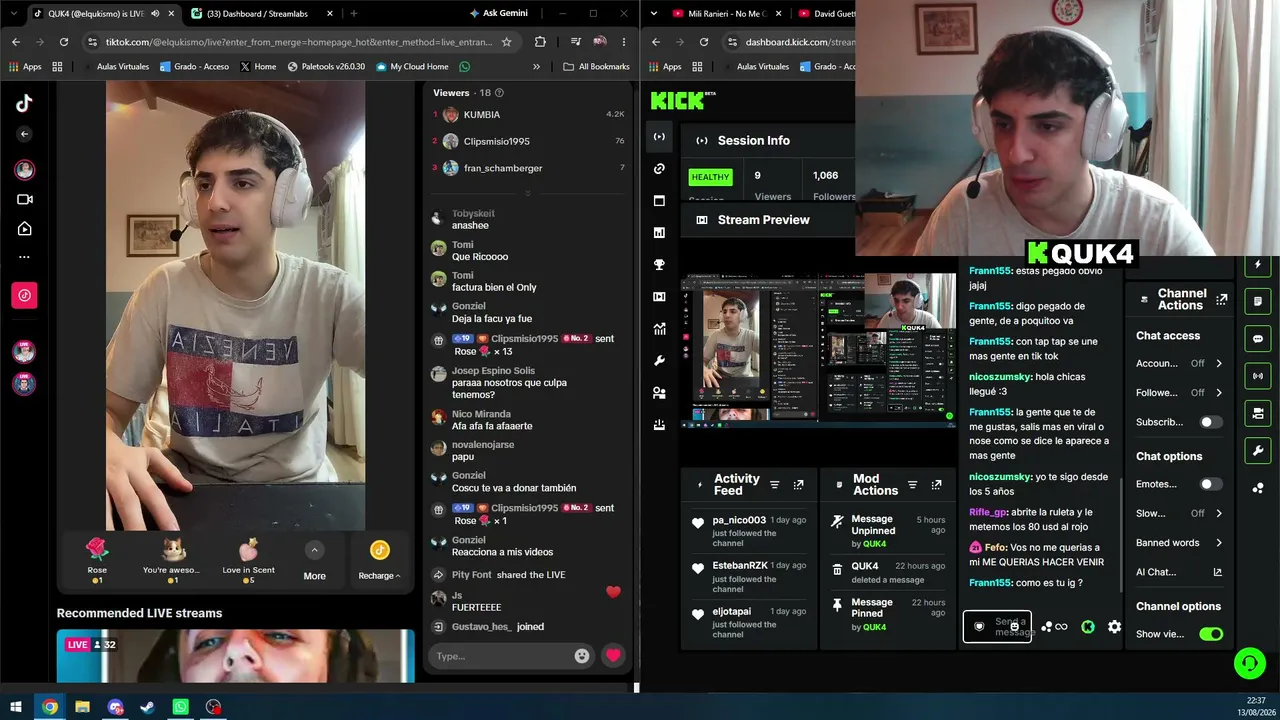Open the Recharge coins dropdown

(x=379, y=560)
